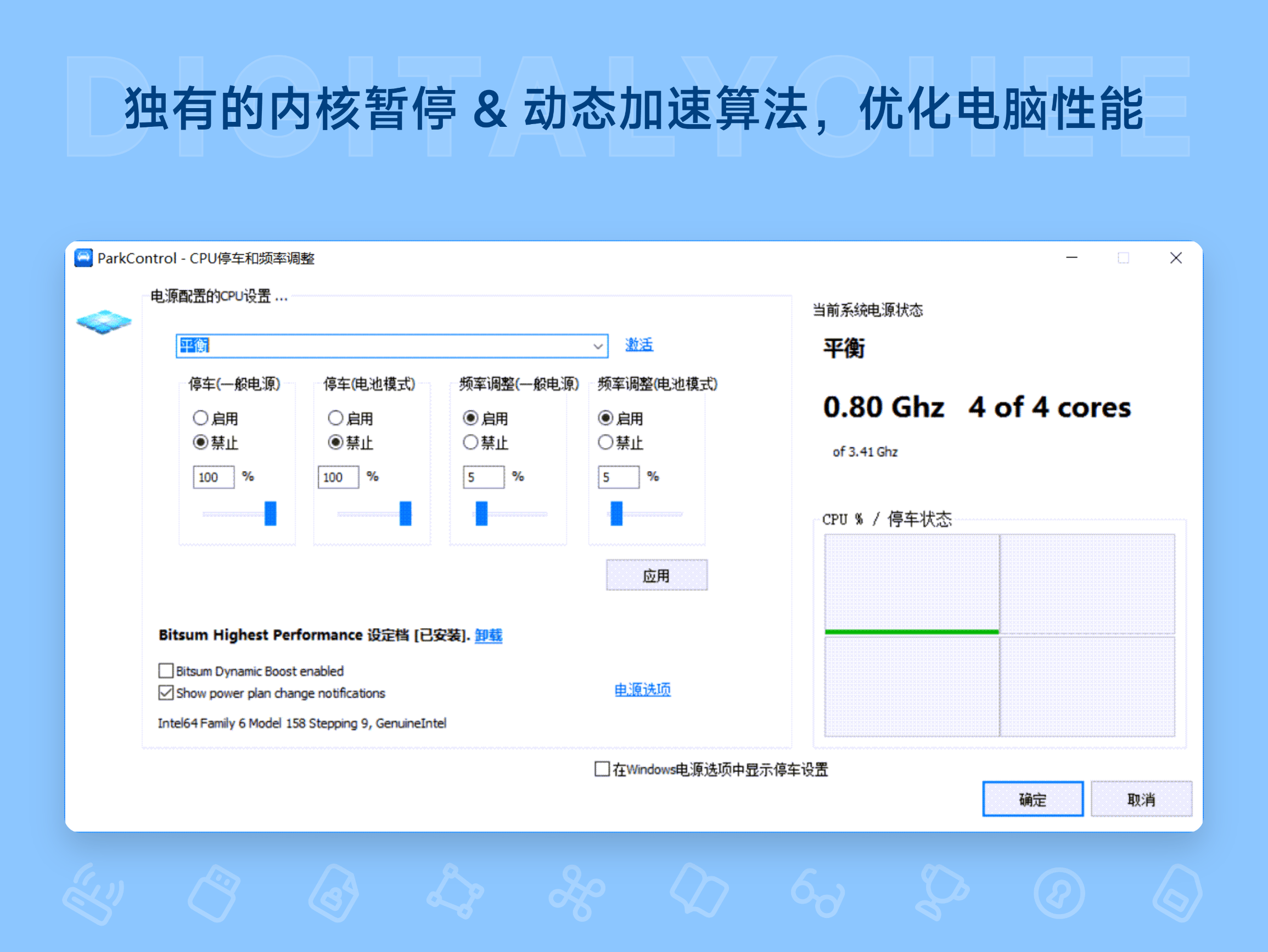
Task: Enable the Bitsum Dynamic Boost checkbox
Action: click(x=166, y=670)
